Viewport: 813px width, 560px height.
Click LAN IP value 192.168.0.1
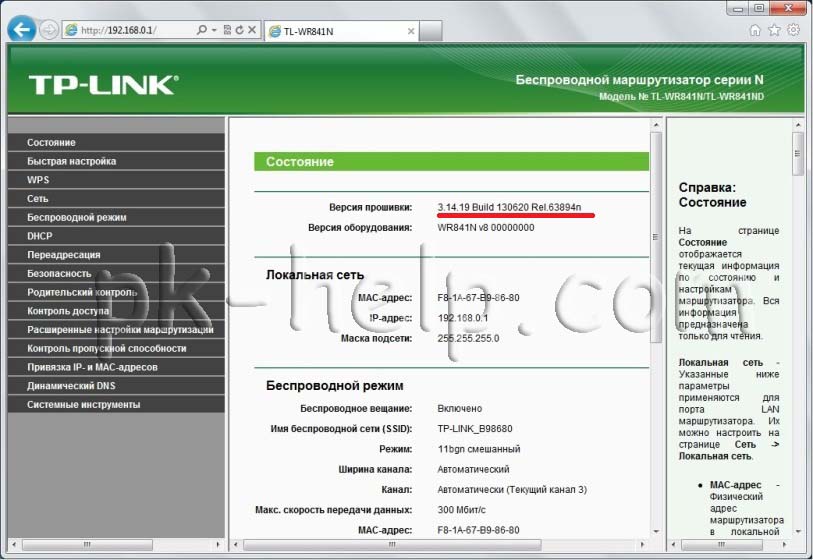[x=462, y=318]
